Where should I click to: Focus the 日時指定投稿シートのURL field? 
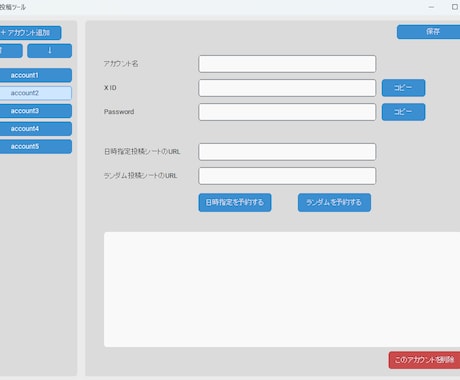tap(287, 152)
